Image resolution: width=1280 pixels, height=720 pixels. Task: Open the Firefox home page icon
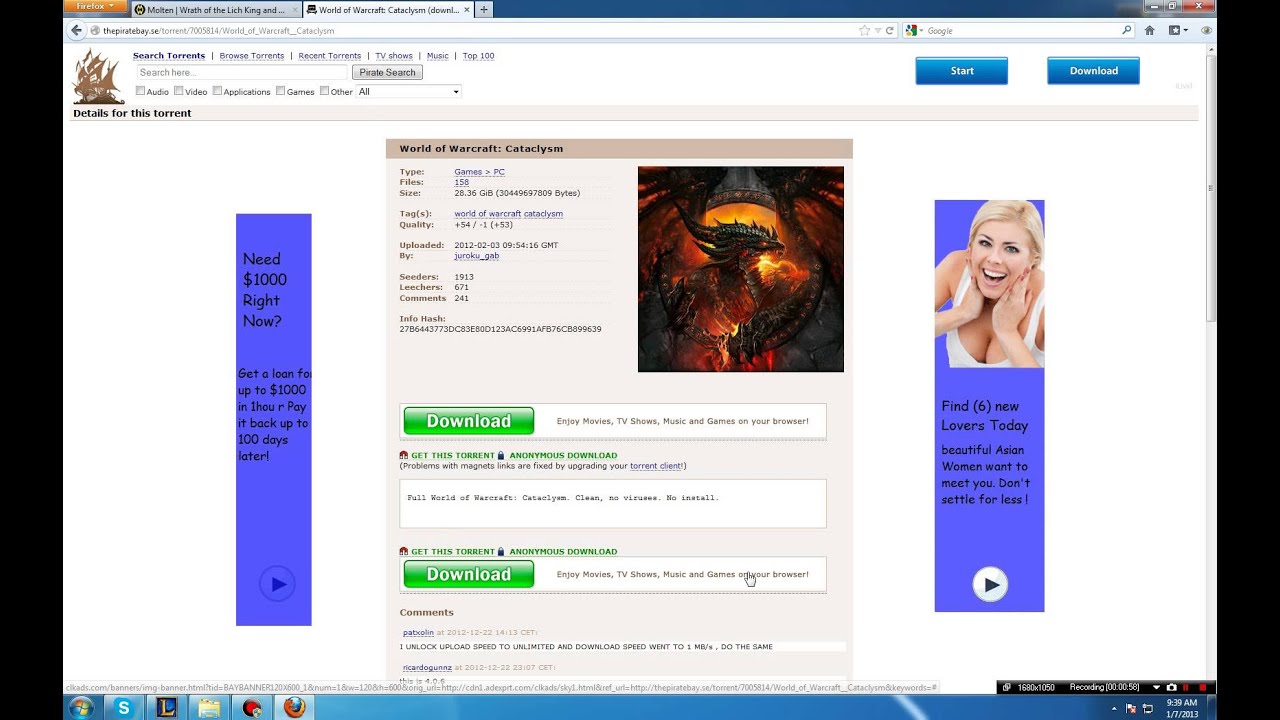[x=1150, y=31]
